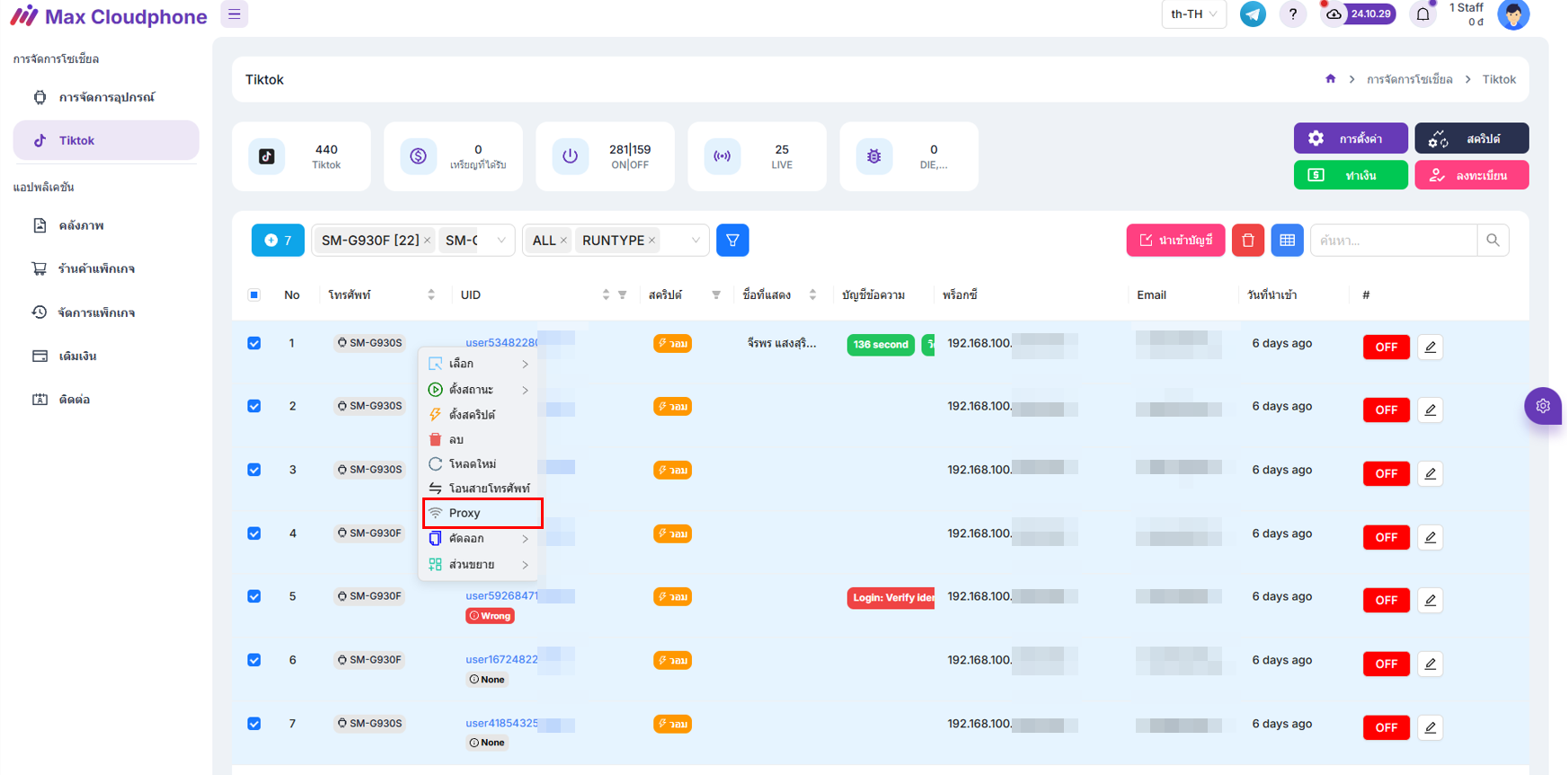The width and height of the screenshot is (1568, 775).
Task: Choose ตั้งสคริปต์ from the context menu
Action: (480, 415)
